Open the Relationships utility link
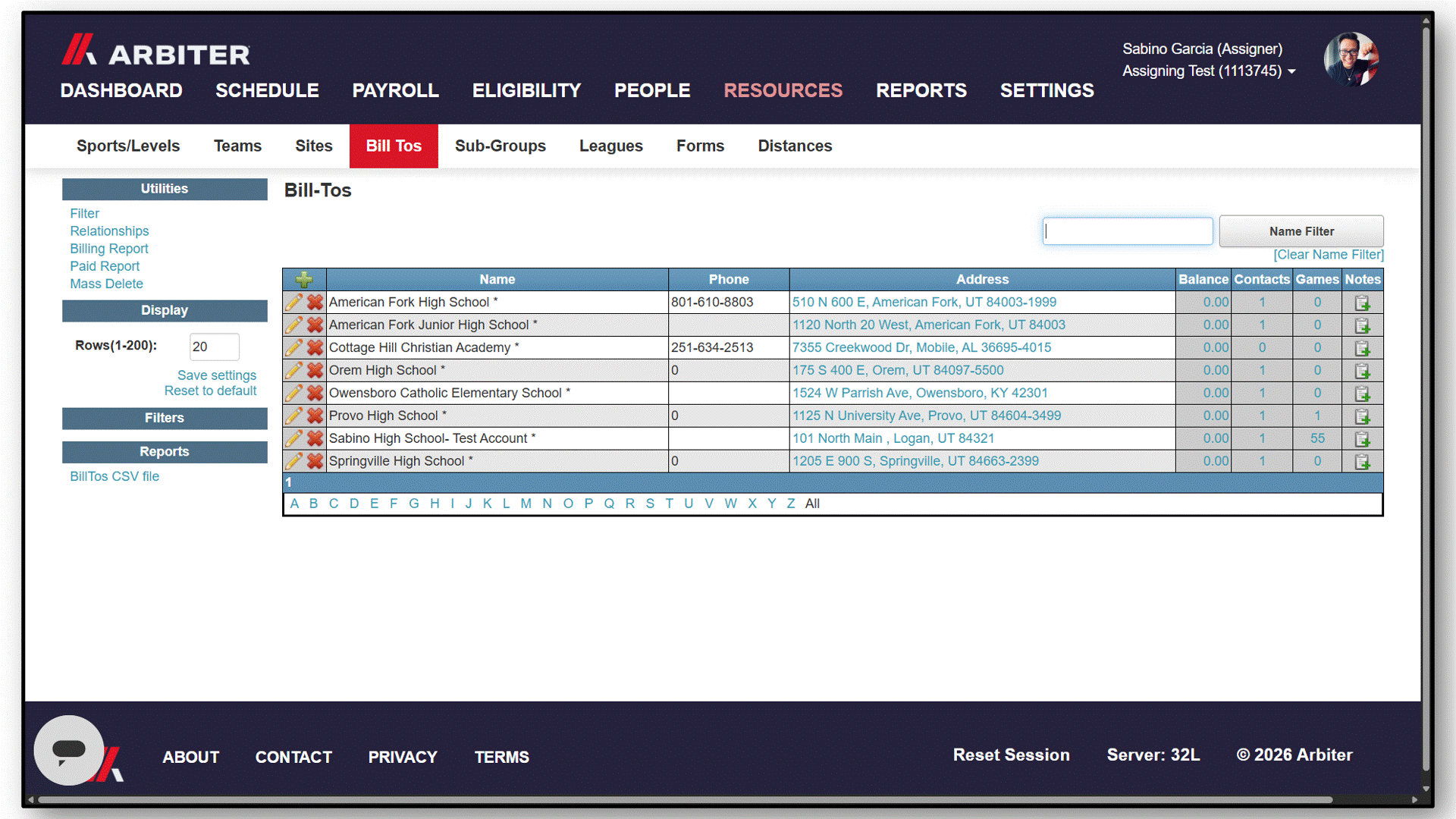1456x819 pixels. tap(109, 231)
